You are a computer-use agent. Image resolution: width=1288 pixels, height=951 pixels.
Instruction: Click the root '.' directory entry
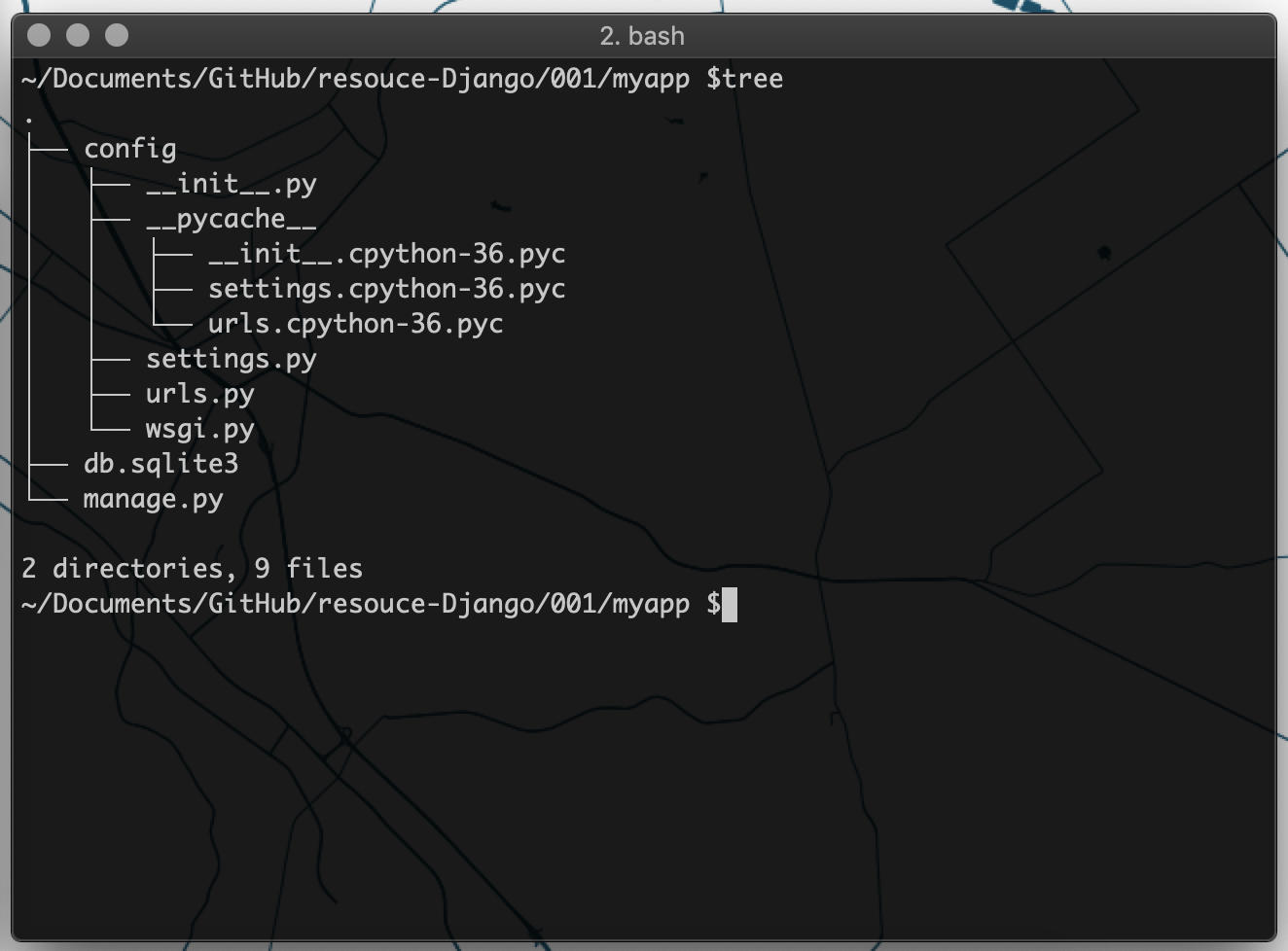pos(29,120)
